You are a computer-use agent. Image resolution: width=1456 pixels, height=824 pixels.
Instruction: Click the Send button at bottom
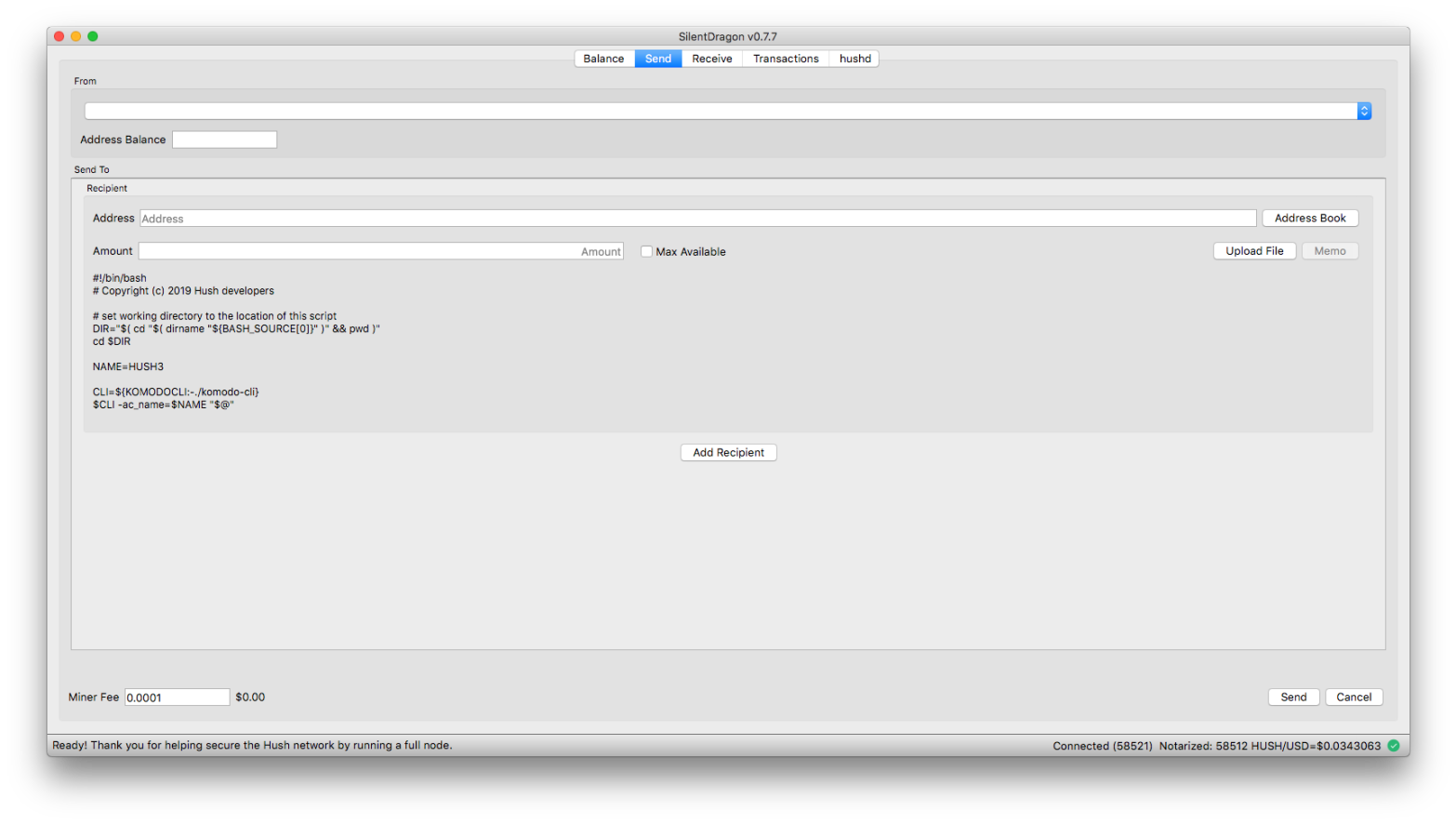pos(1293,698)
